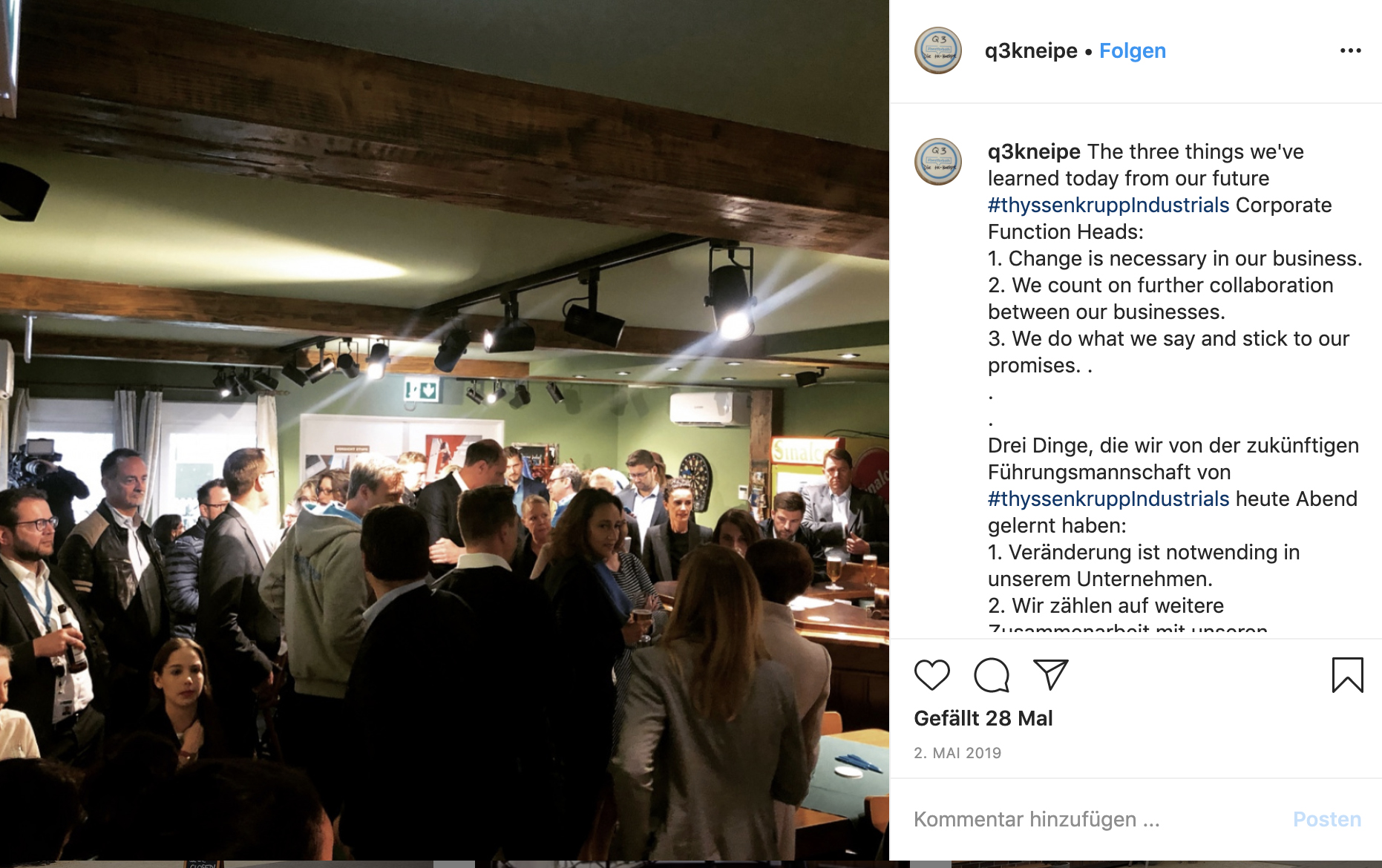
Task: Open the three-dot more options menu
Action: (1350, 50)
